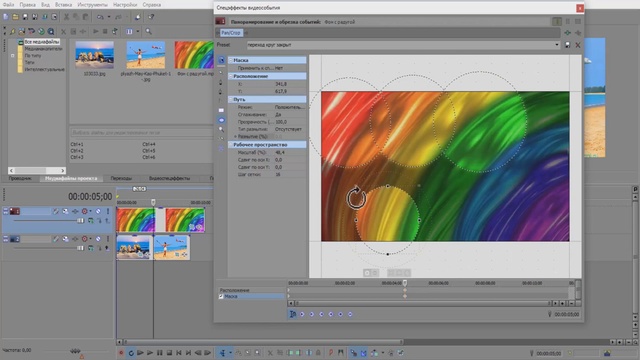Click Play in main transport bar
640x360 pixels.
click(x=150, y=353)
